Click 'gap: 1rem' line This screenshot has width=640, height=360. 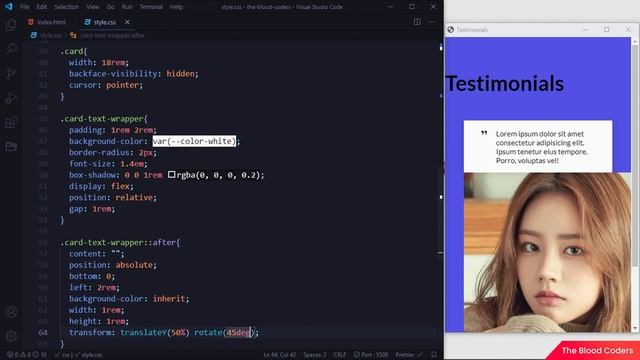(92, 209)
